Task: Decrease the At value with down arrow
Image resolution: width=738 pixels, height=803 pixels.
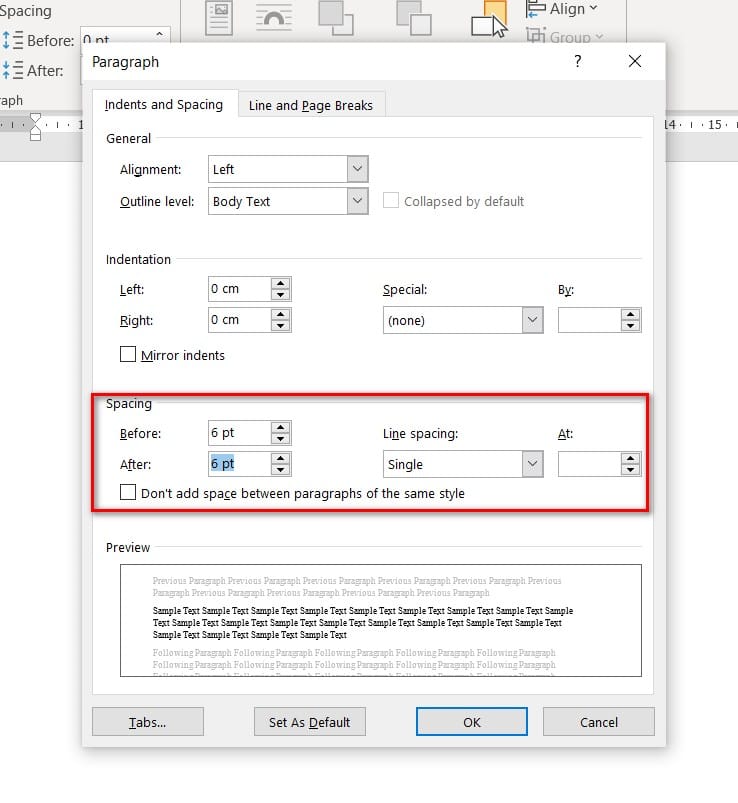Action: coord(630,470)
